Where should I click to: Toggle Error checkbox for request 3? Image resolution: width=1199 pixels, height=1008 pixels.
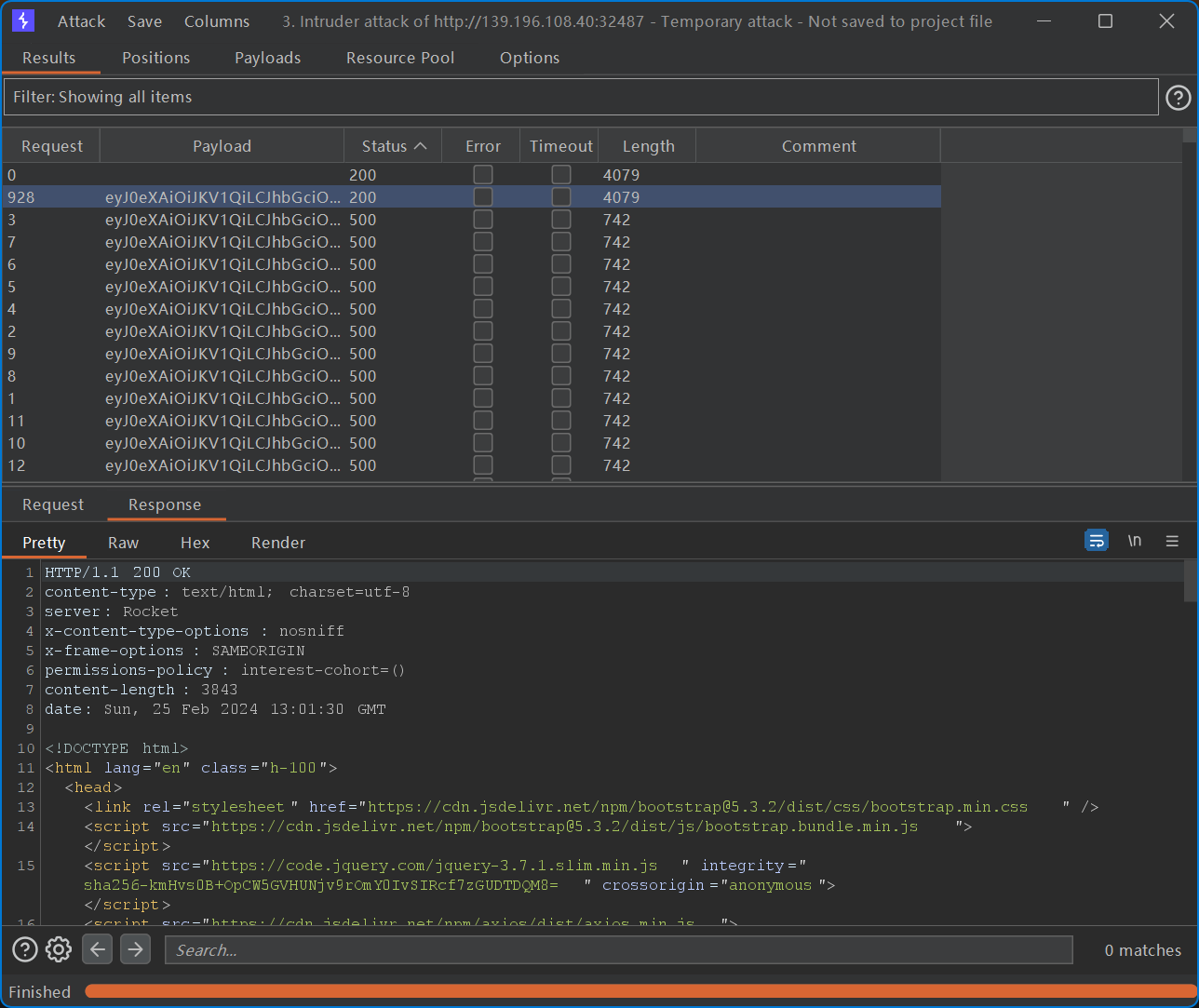[x=483, y=220]
